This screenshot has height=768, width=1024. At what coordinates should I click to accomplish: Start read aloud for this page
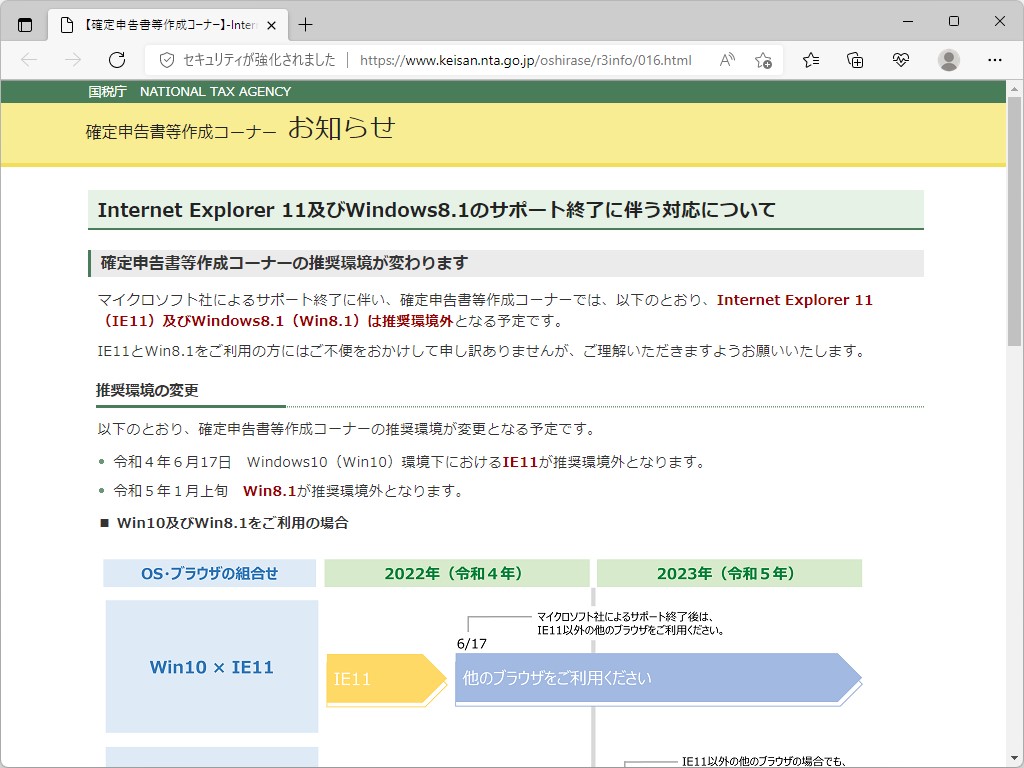(x=727, y=60)
